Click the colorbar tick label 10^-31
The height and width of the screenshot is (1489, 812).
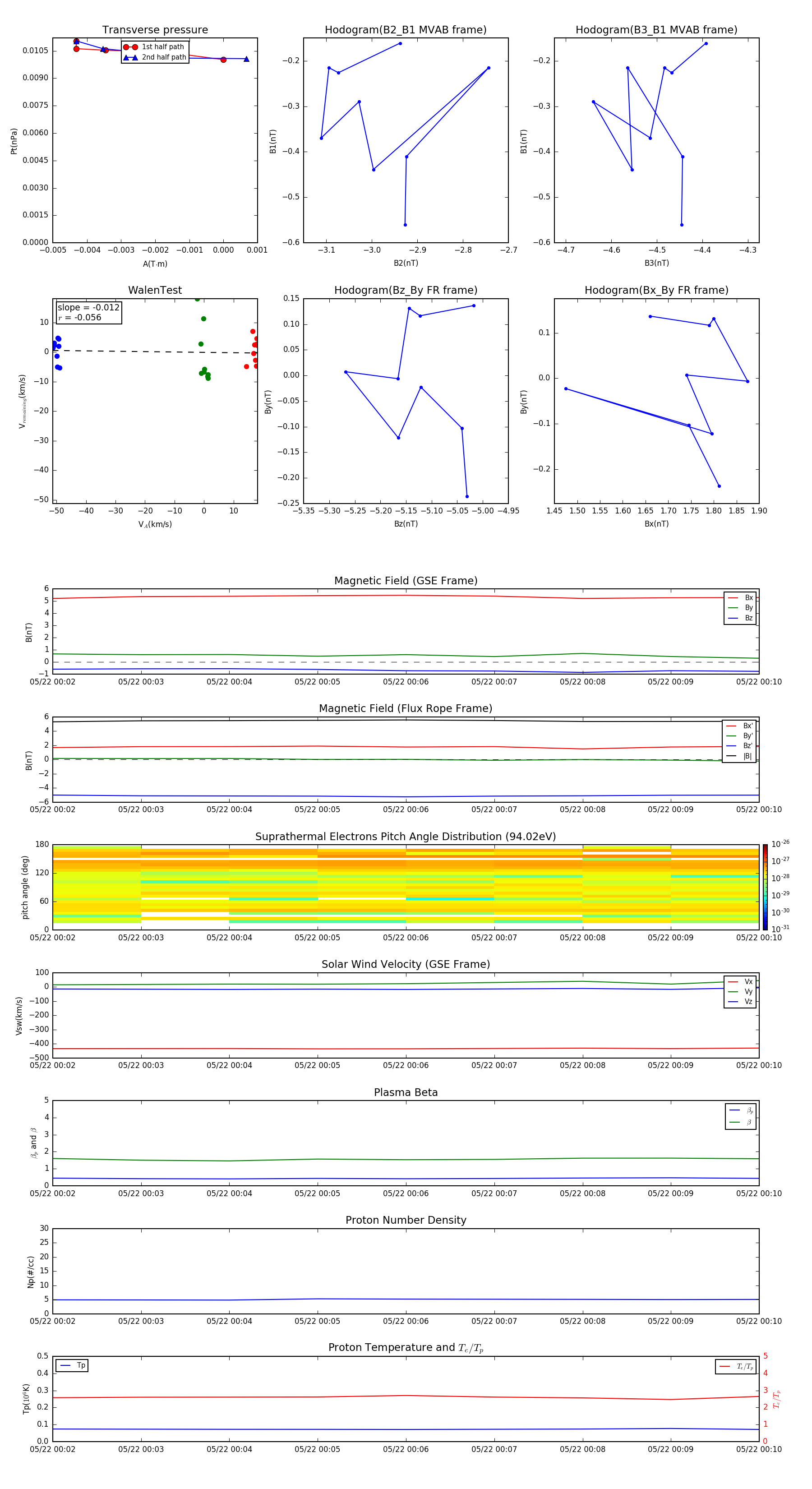780,929
